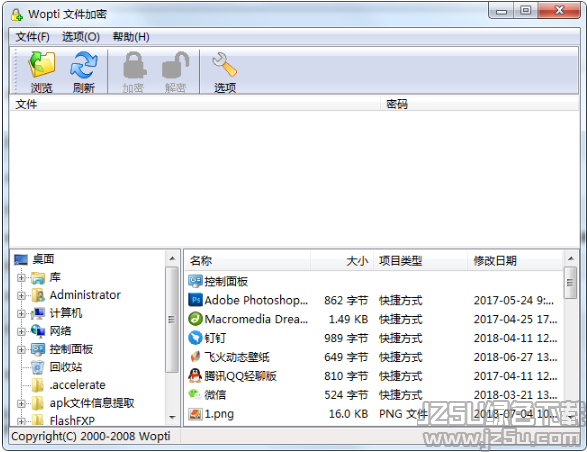This screenshot has height=452, width=587.
Task: Click the file list scrollbar up arrow
Action: pos(571,258)
